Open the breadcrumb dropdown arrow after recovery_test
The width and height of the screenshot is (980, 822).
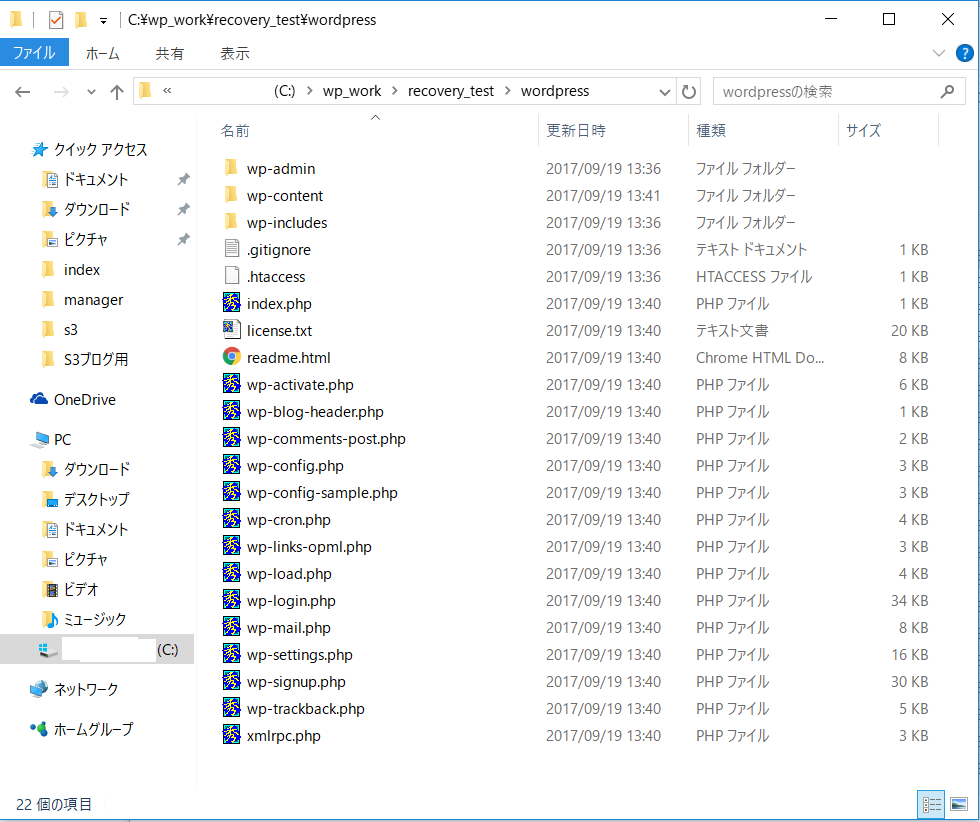coord(508,91)
